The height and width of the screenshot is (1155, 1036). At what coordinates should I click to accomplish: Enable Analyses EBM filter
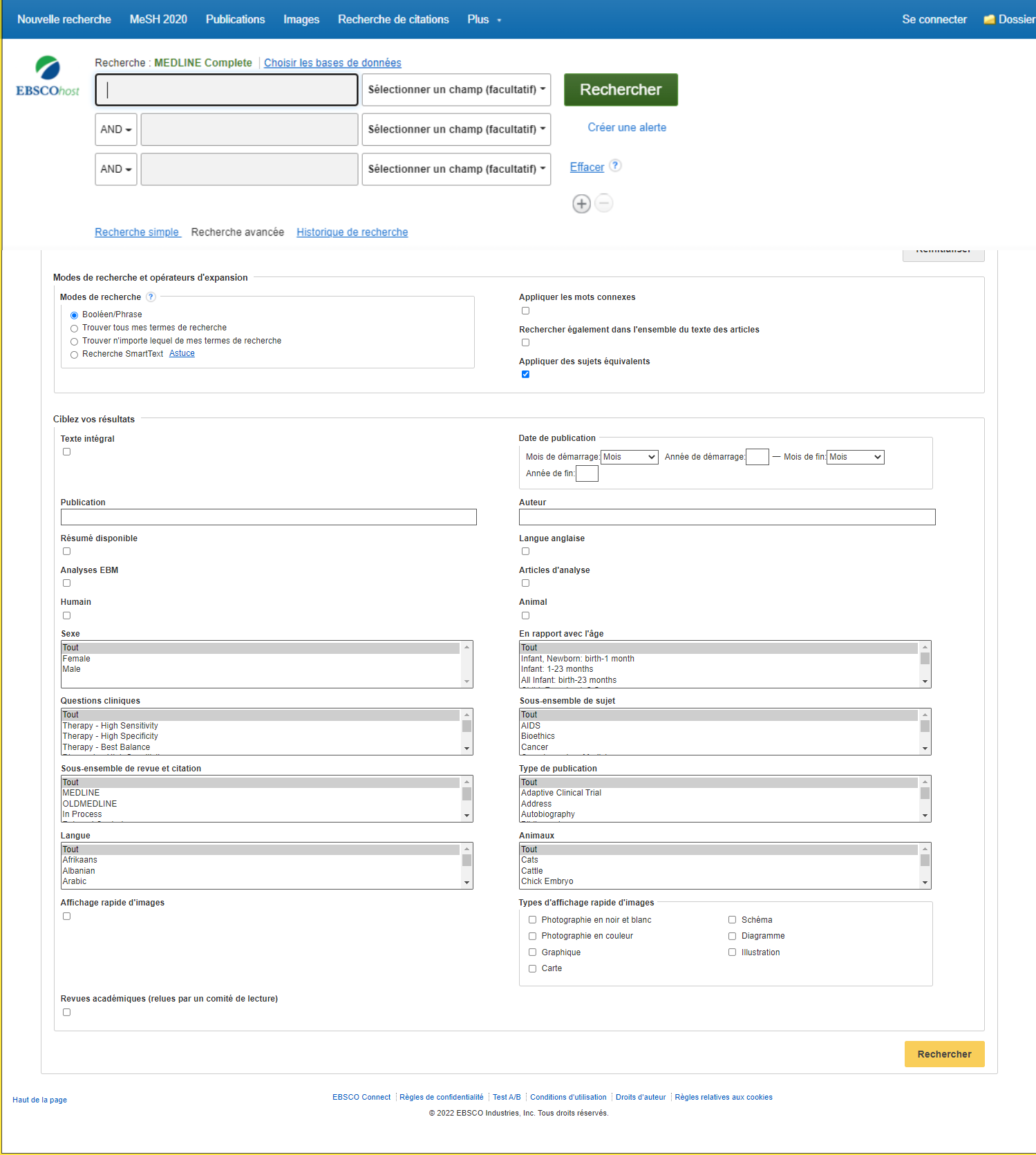coord(66,583)
